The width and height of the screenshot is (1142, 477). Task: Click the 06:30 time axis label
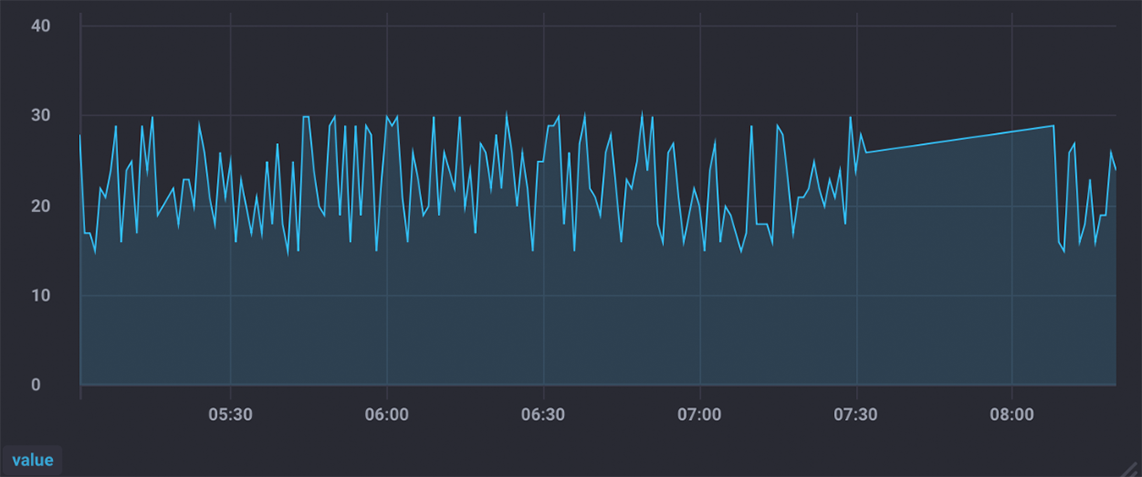[x=542, y=414]
